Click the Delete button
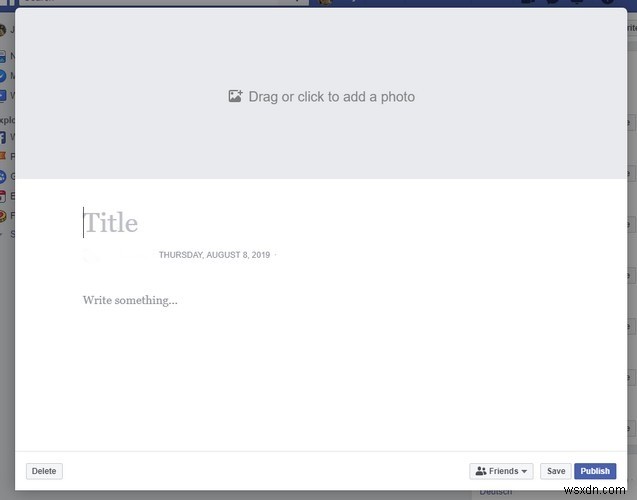 click(x=44, y=471)
